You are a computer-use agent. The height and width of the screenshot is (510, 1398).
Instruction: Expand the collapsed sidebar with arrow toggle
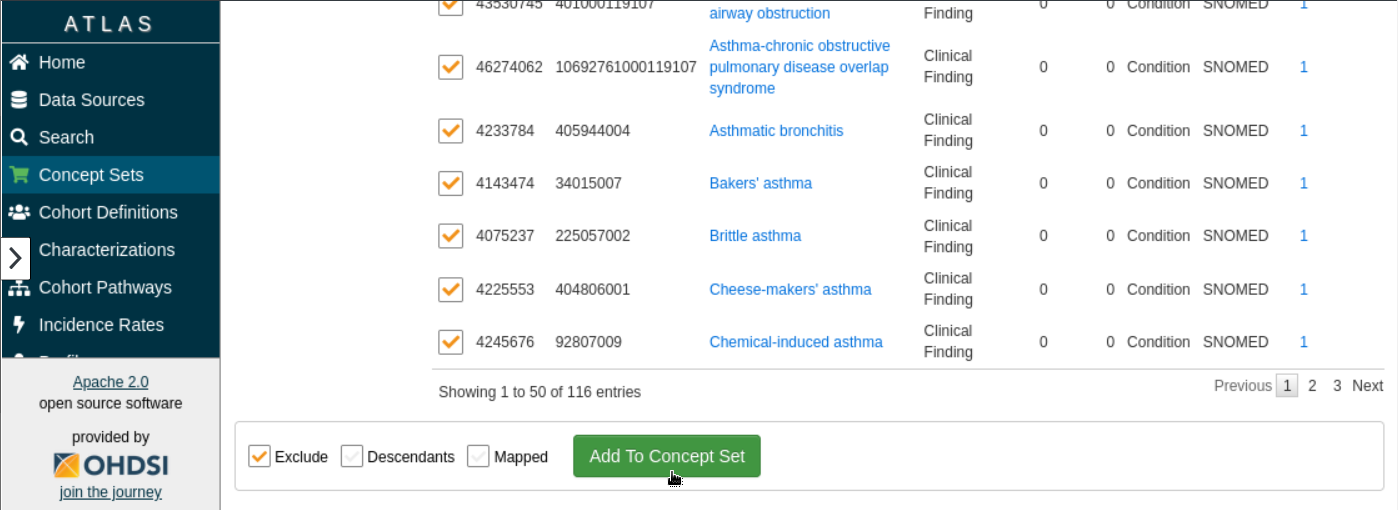15,258
